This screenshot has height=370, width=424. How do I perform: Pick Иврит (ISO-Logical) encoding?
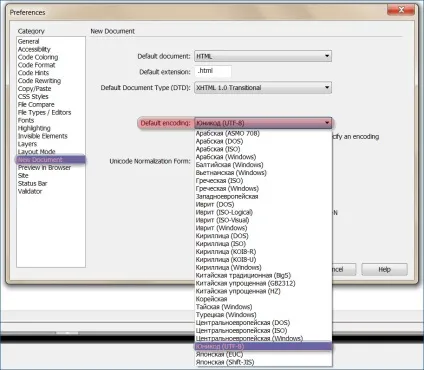click(x=263, y=212)
